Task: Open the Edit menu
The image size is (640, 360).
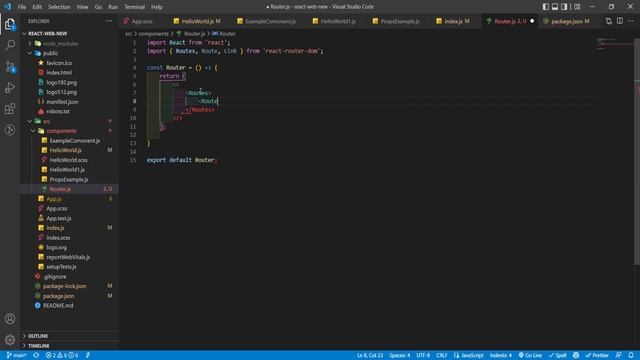Action: pos(37,7)
